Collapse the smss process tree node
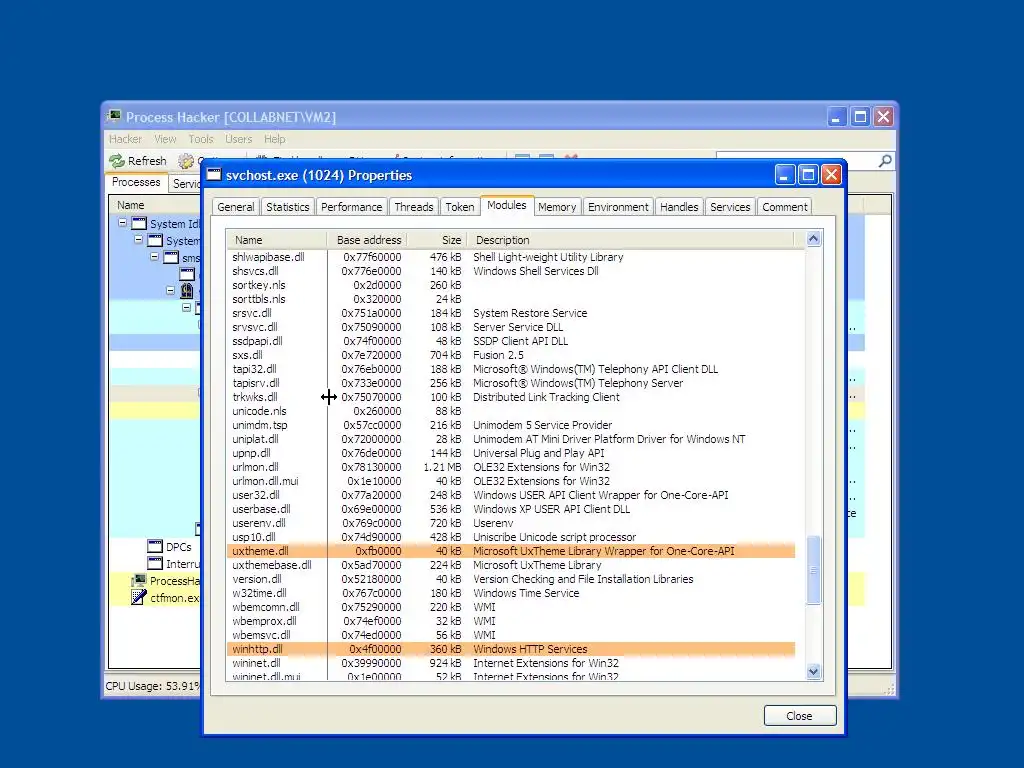The width and height of the screenshot is (1024, 768). point(154,257)
